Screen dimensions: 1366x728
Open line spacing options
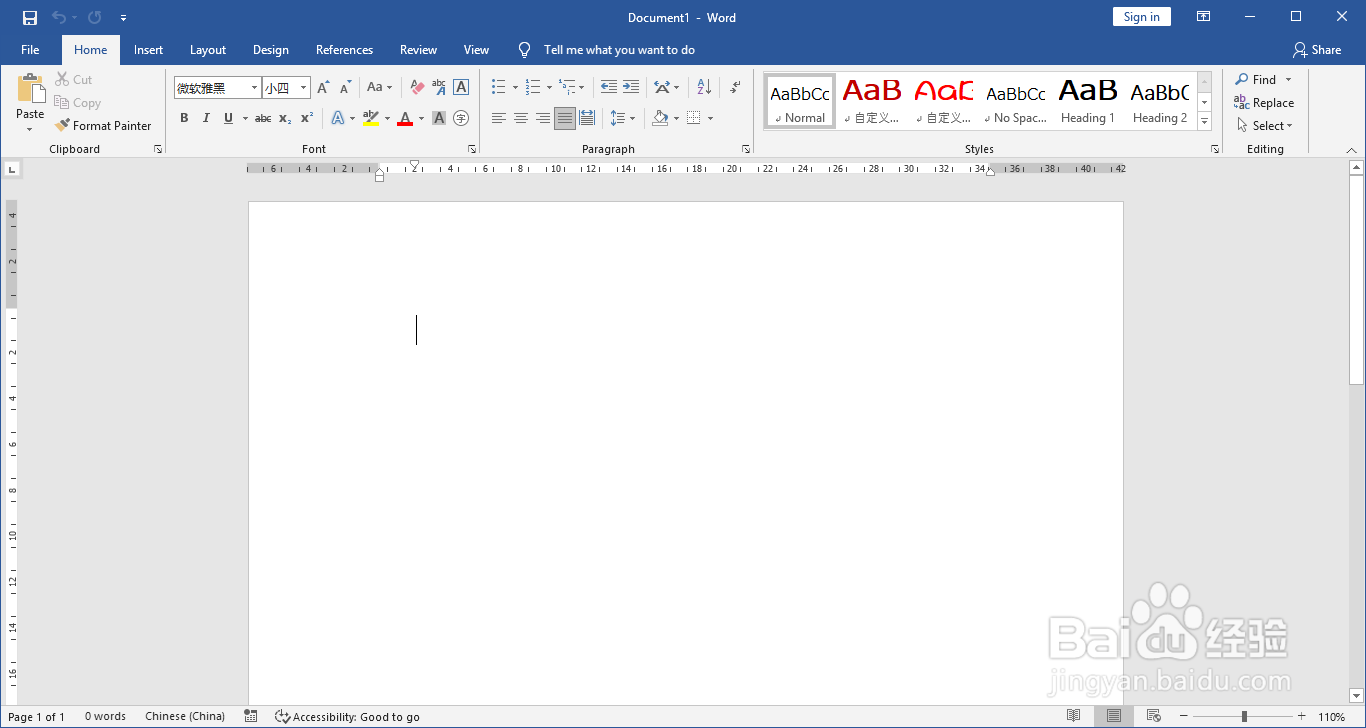point(622,118)
